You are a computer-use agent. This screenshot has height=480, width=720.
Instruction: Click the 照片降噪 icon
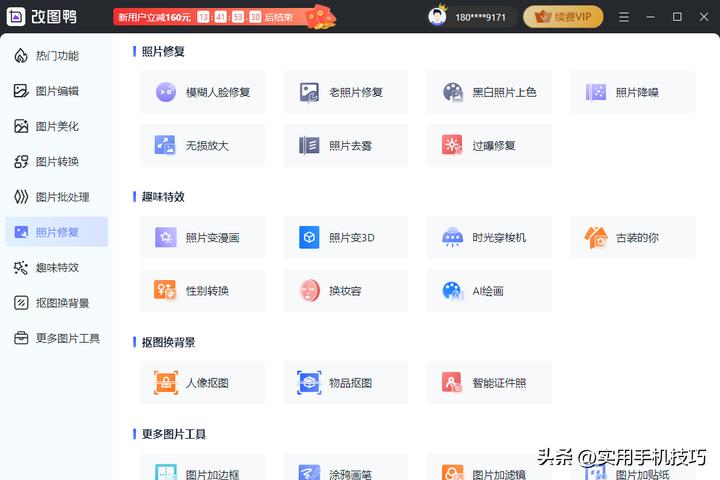pos(596,92)
